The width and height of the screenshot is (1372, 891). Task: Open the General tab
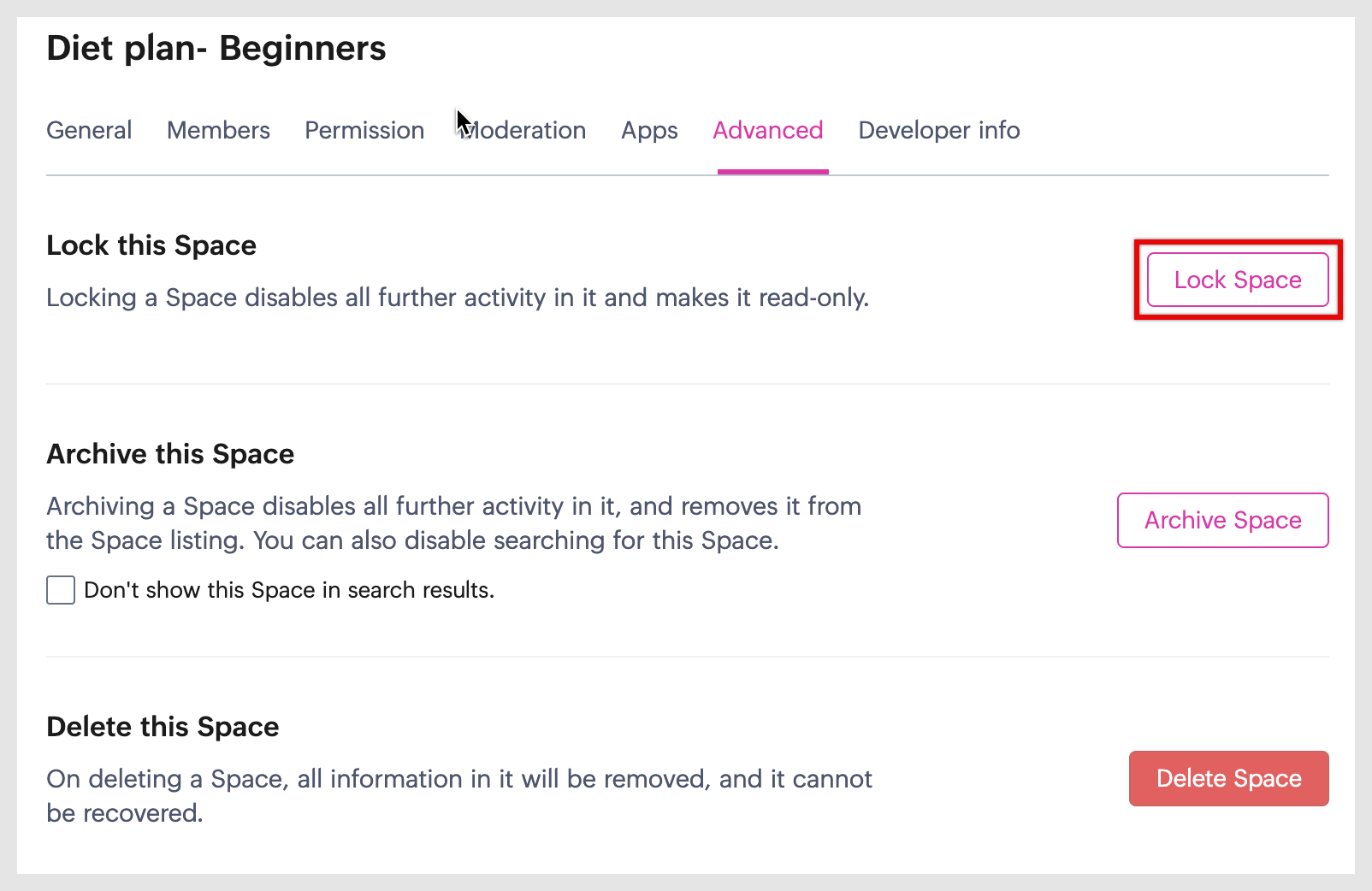tap(89, 130)
